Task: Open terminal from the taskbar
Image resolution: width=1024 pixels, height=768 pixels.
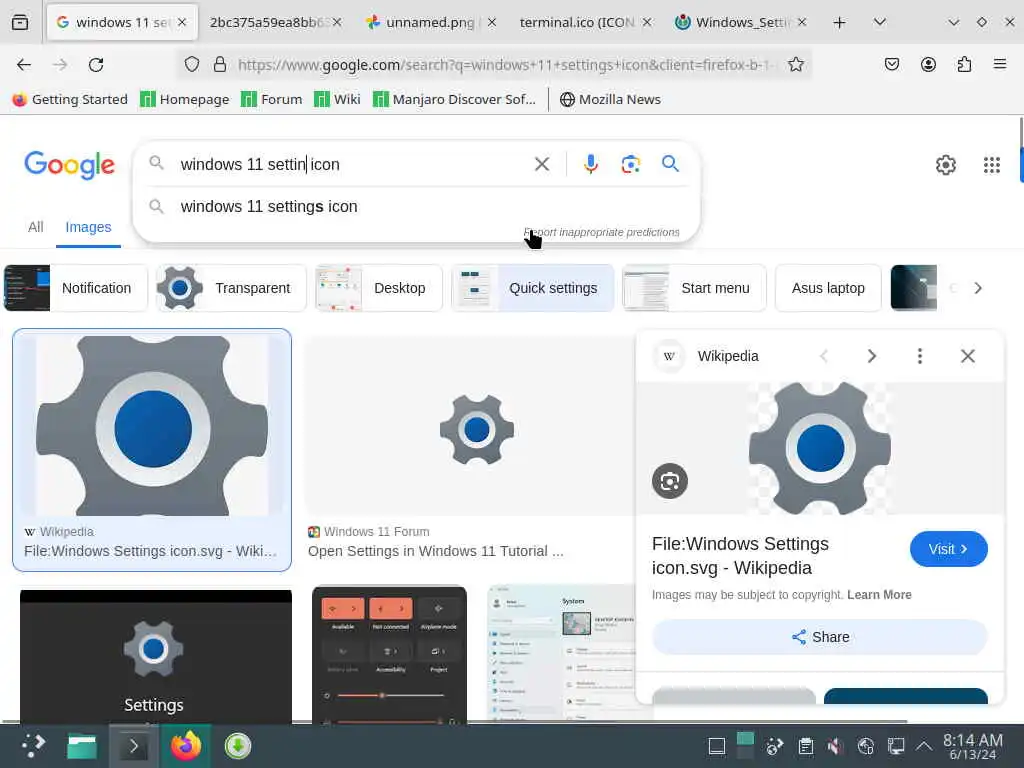Action: coord(133,746)
